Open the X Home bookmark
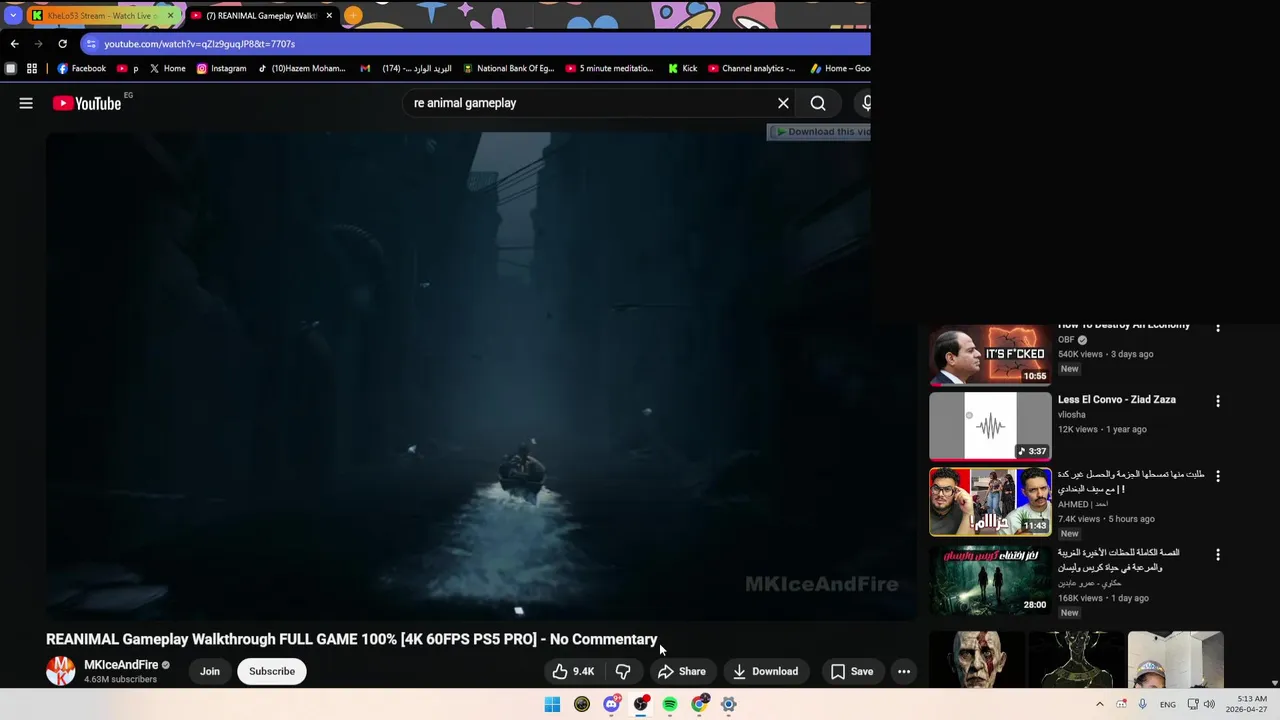The image size is (1280, 720). 168,69
